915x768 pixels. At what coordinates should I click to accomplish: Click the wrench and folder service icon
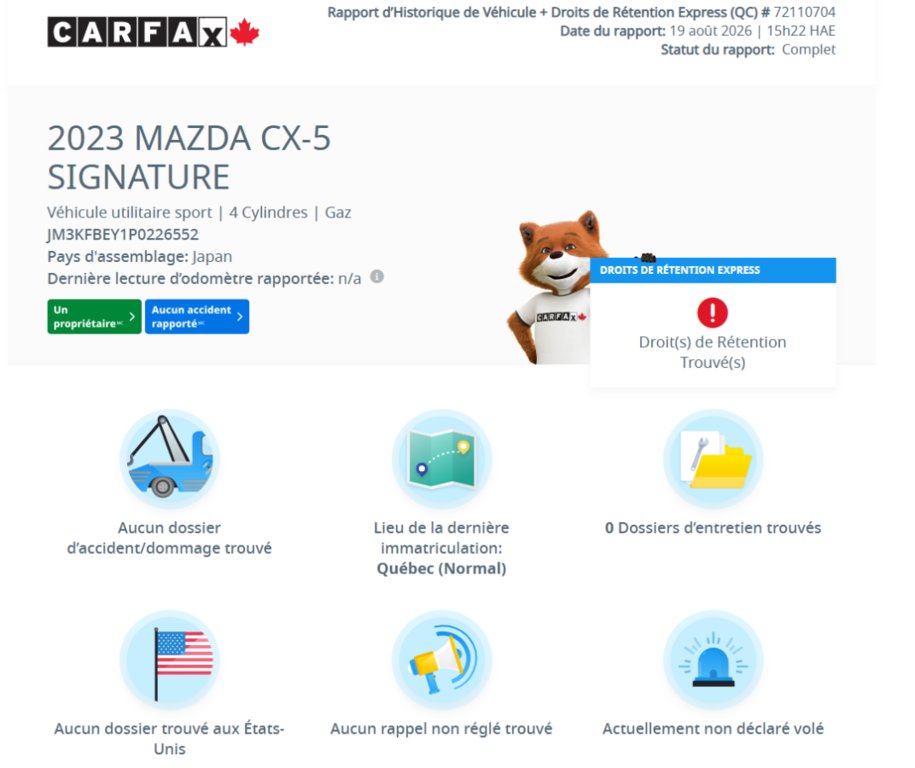[713, 459]
